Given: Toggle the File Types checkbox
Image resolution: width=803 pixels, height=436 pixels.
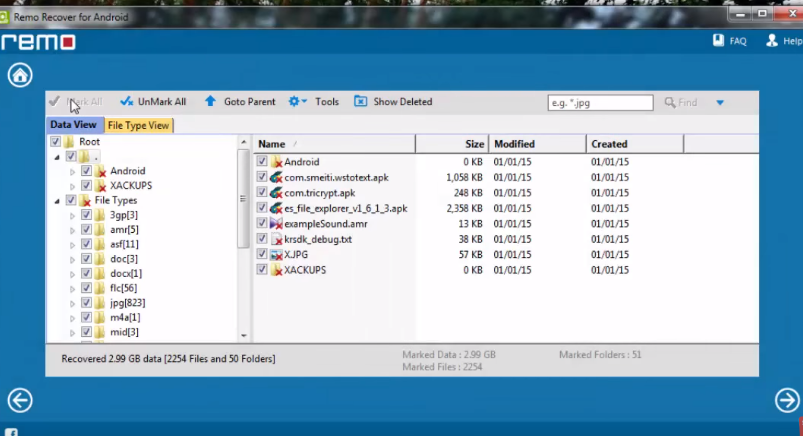Looking at the screenshot, I should [71, 200].
